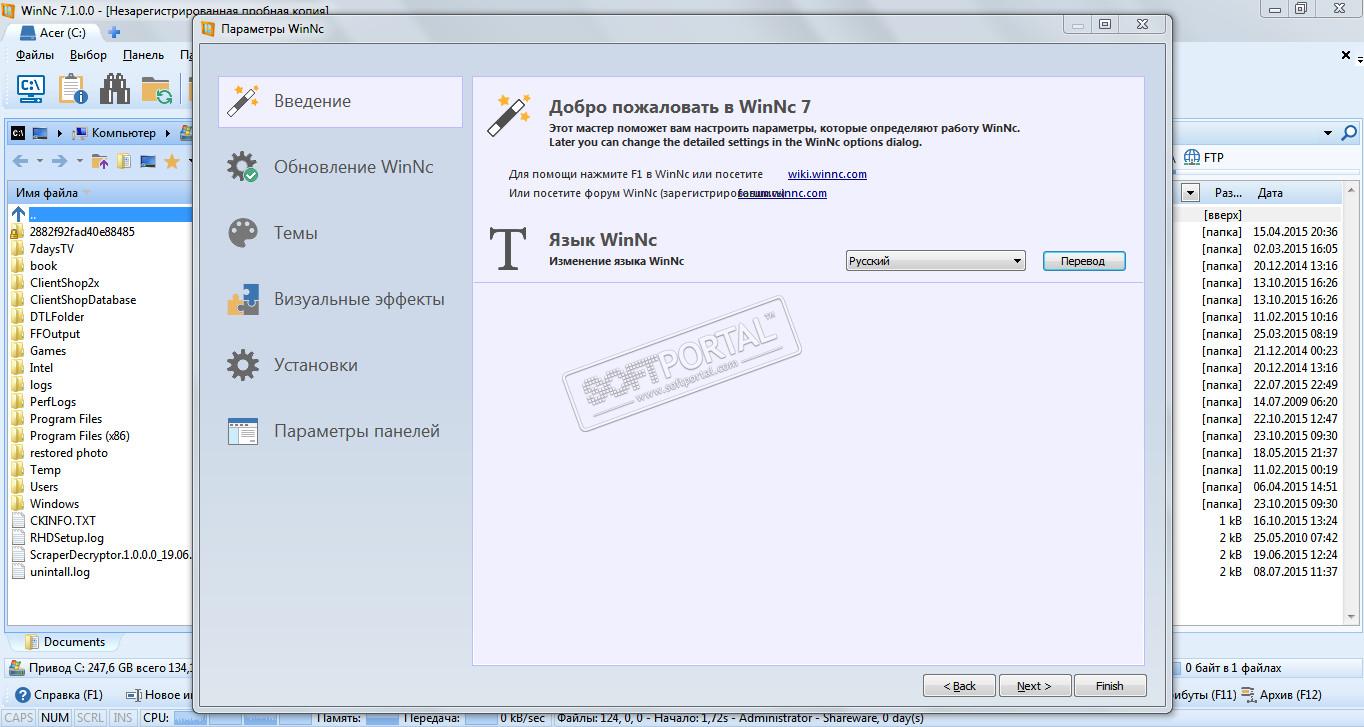Open the binoculars search toolbar icon
Screen dimensions: 1364x727
point(115,89)
